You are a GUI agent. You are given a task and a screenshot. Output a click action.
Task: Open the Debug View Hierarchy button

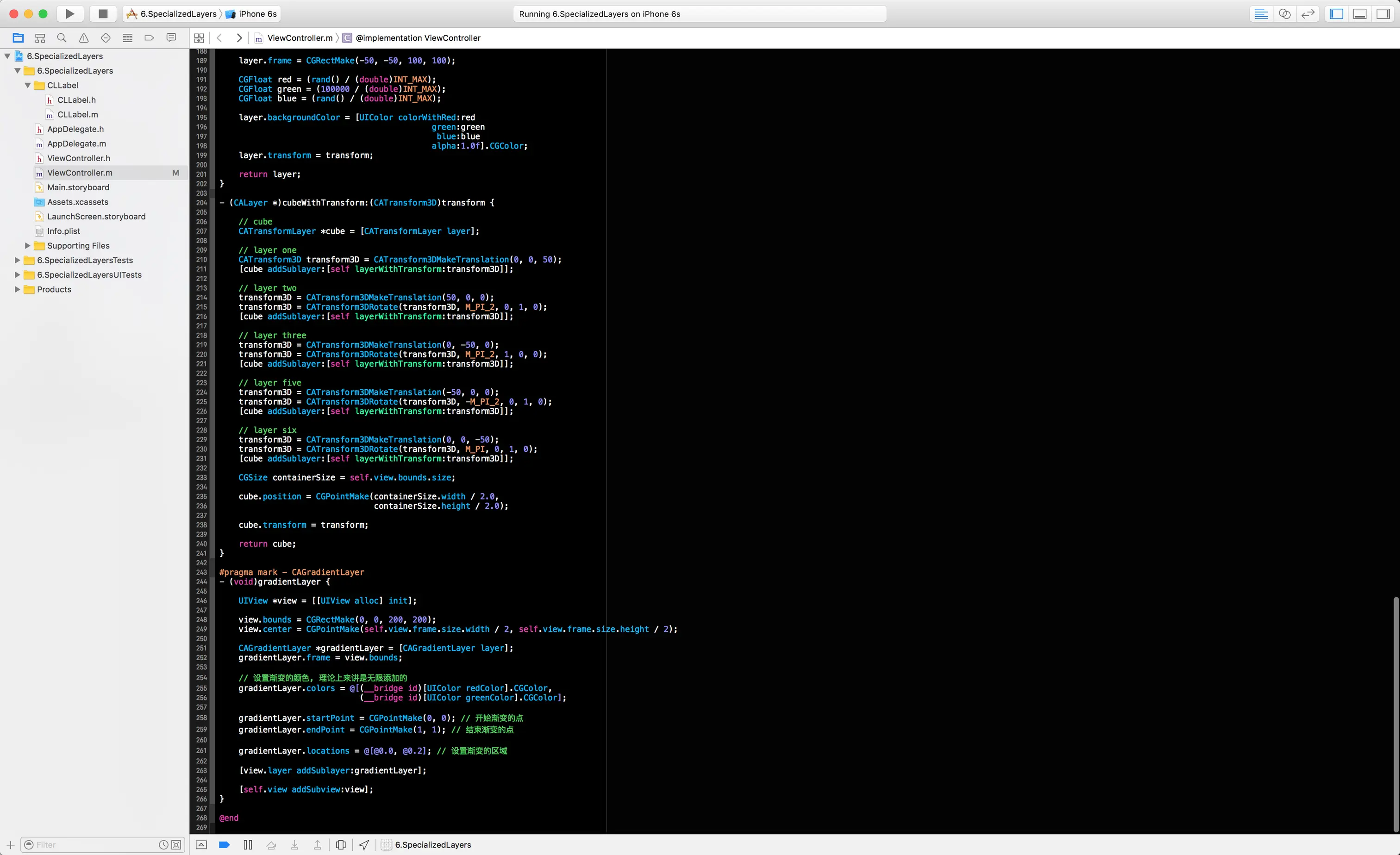tap(340, 845)
